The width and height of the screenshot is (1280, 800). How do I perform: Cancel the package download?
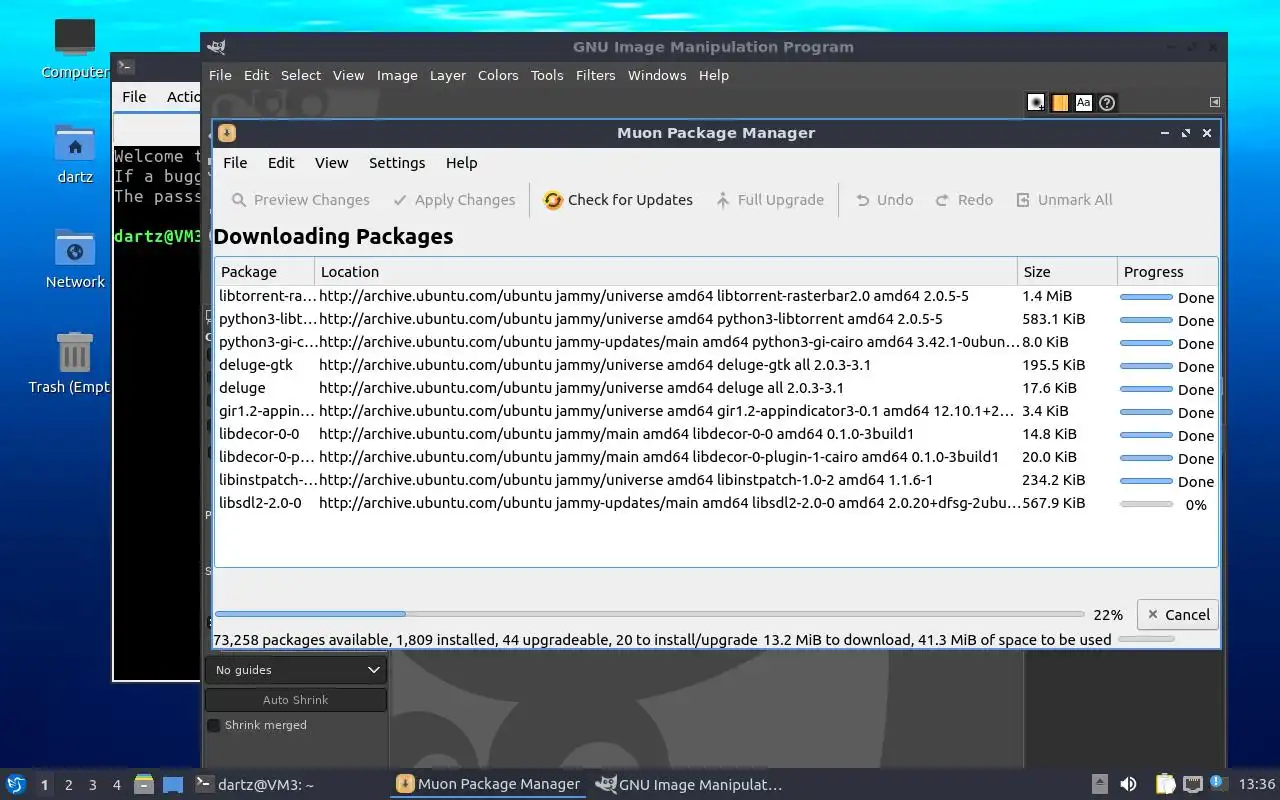coord(1177,615)
